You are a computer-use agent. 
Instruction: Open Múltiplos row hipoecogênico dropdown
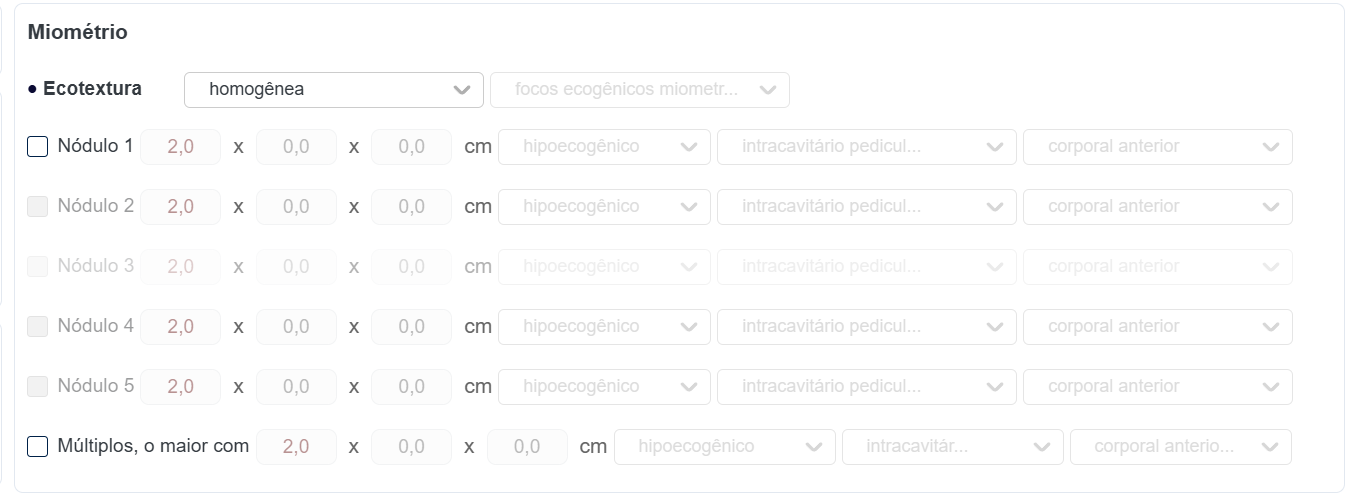click(724, 447)
